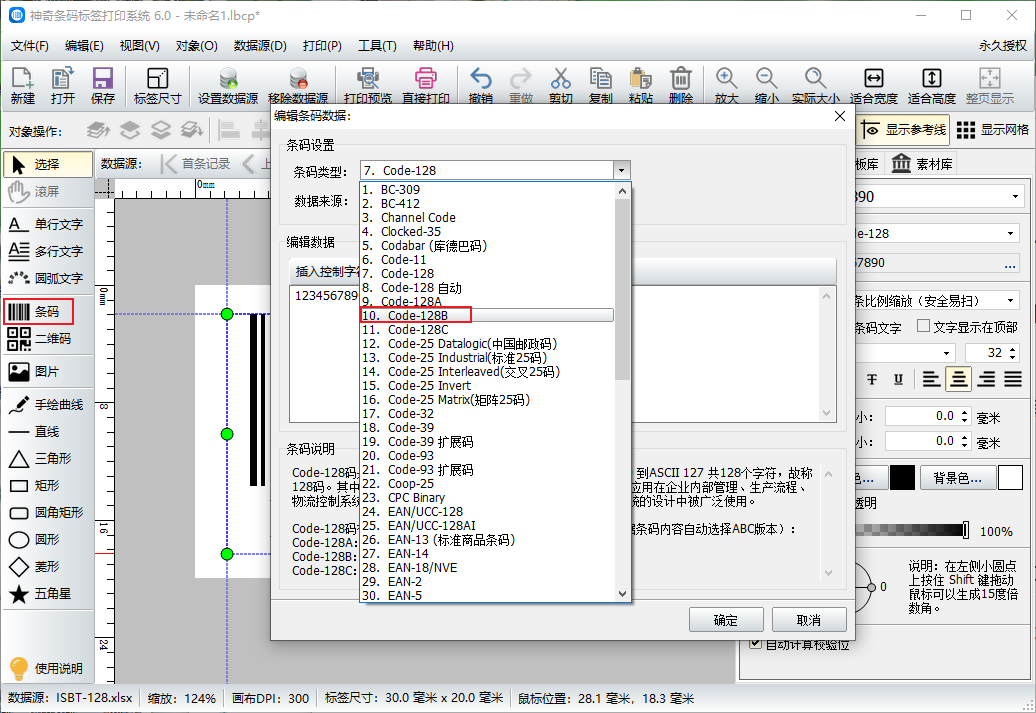Open the 编辑(E) menu
1036x713 pixels.
[84, 46]
